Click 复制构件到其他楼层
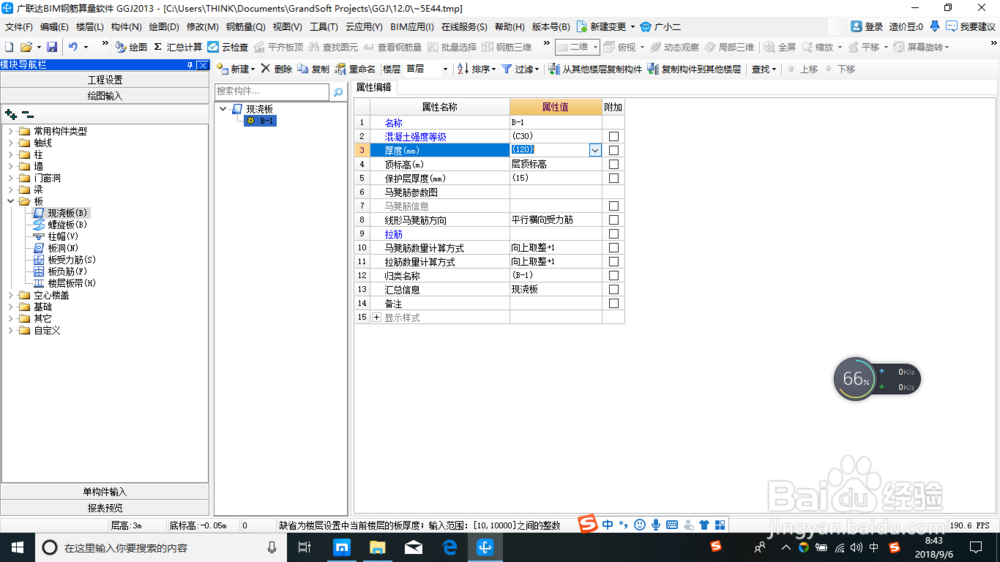 [694, 69]
